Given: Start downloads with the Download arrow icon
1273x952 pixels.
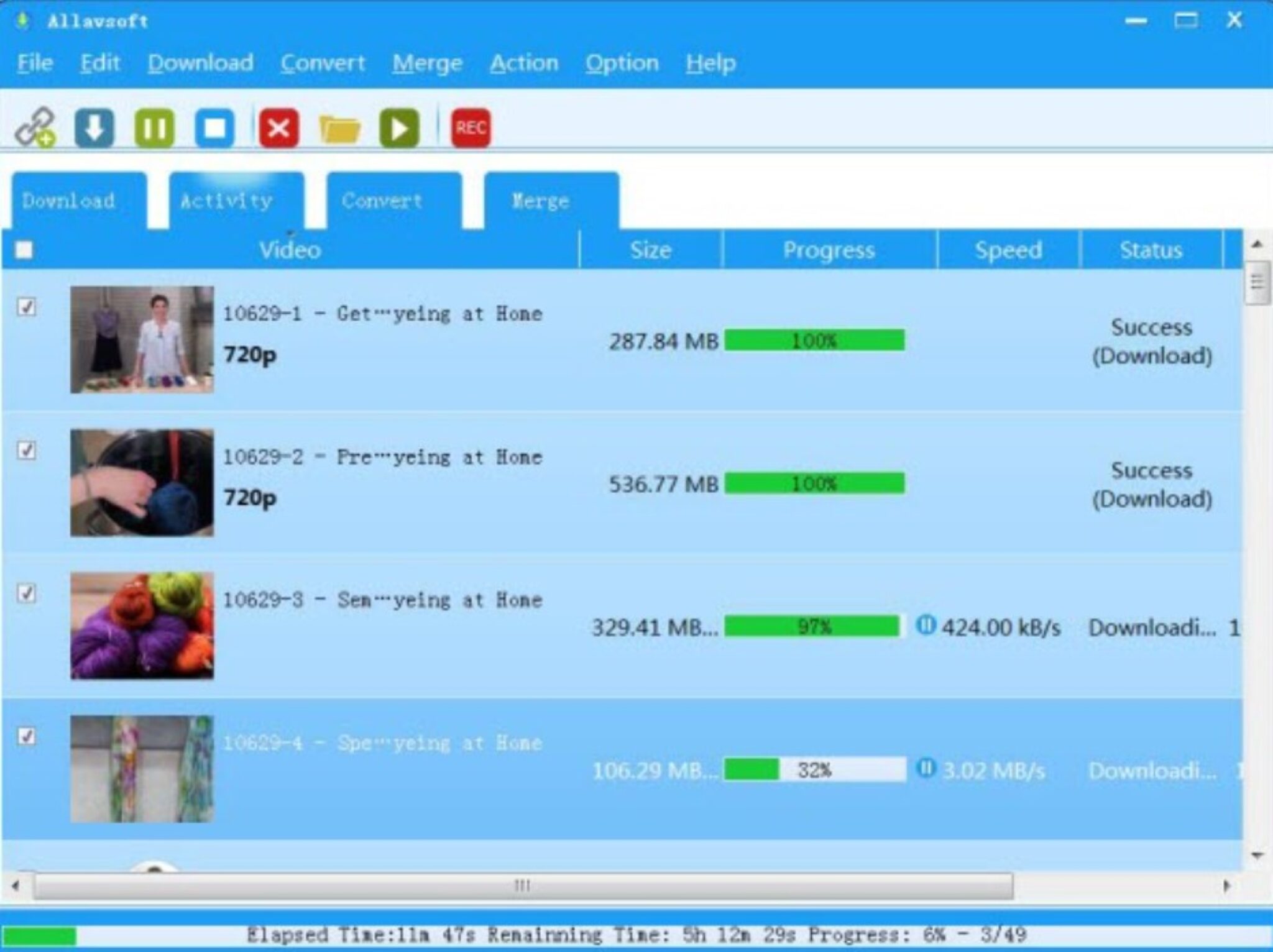Looking at the screenshot, I should [x=93, y=127].
